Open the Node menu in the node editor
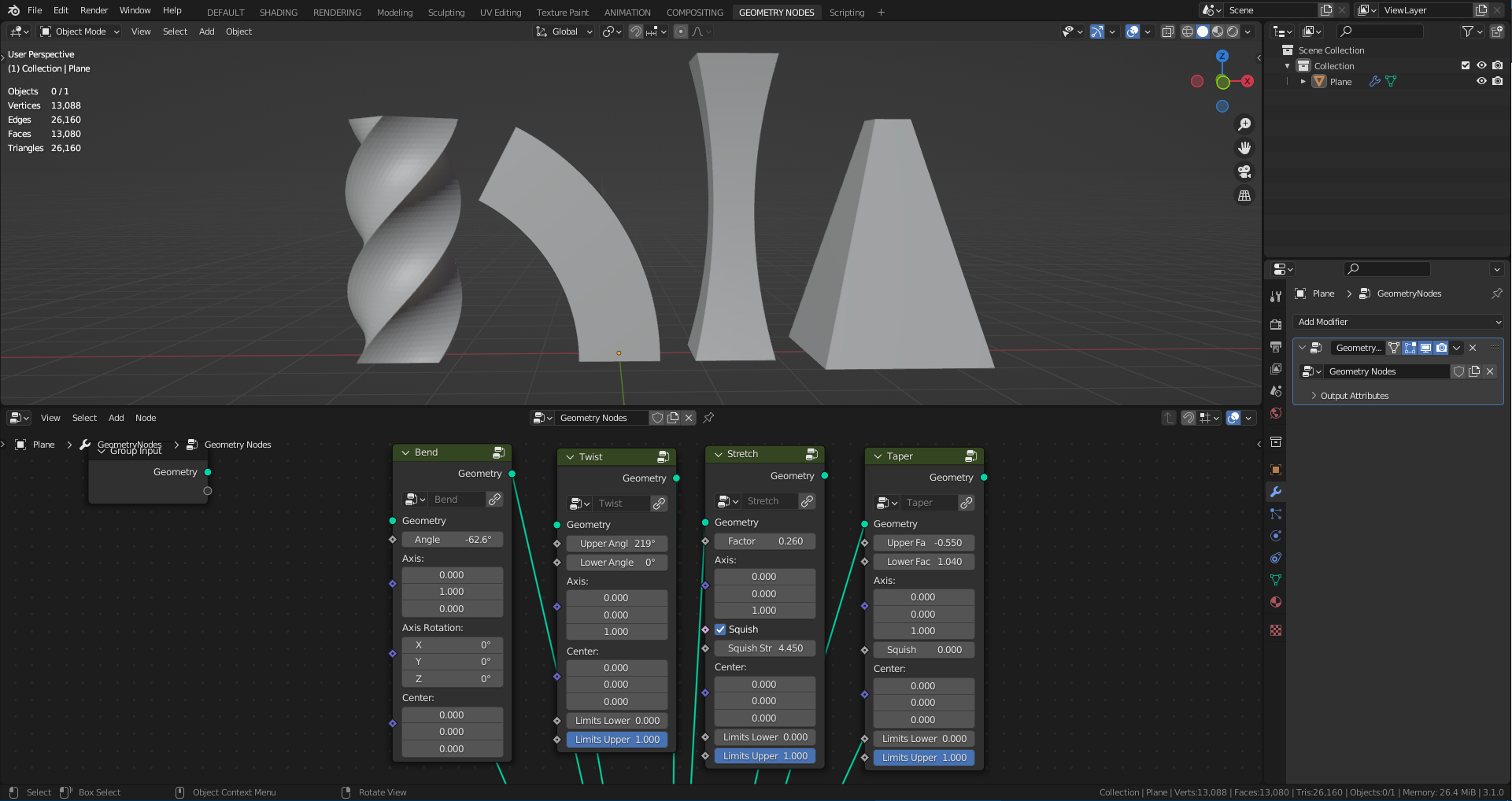Viewport: 1512px width, 801px height. click(146, 418)
